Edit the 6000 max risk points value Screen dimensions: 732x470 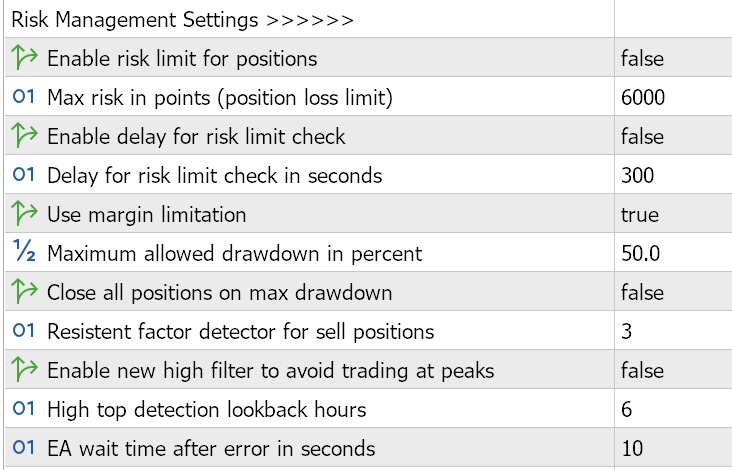pos(673,97)
